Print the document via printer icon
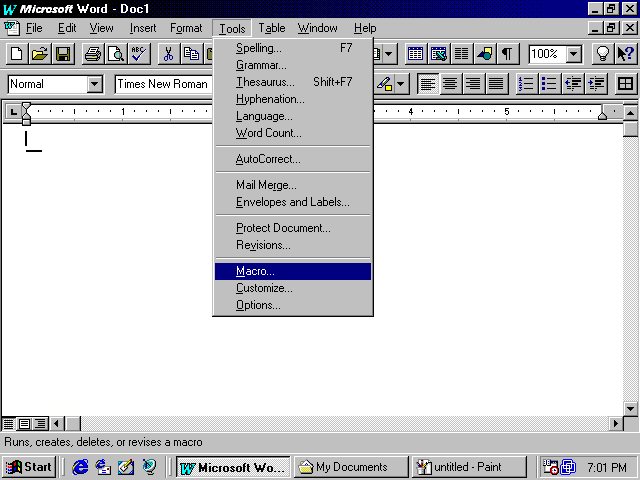The width and height of the screenshot is (640, 480). point(93,54)
